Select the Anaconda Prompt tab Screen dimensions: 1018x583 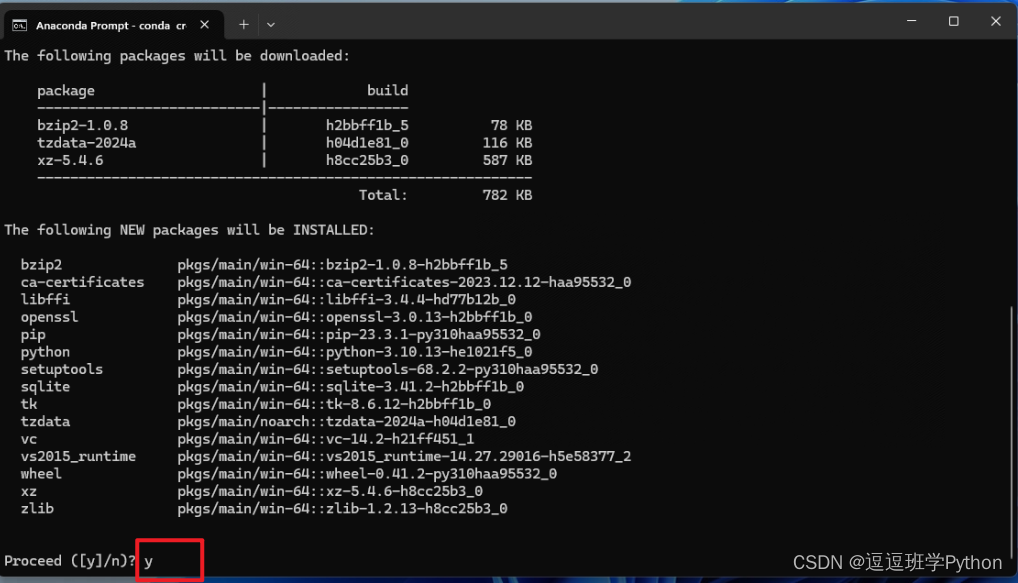[x=114, y=25]
